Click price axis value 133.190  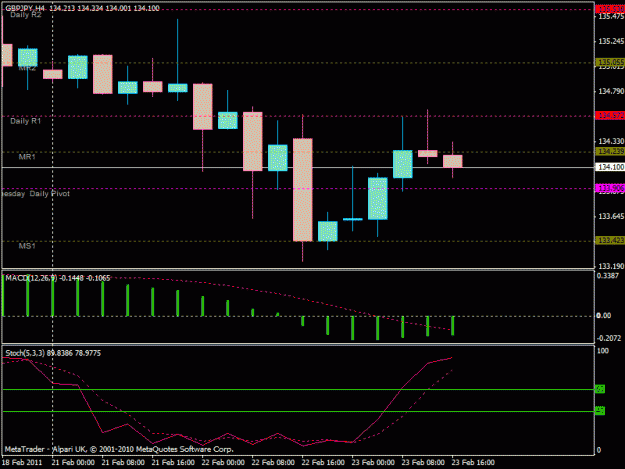[x=611, y=266]
